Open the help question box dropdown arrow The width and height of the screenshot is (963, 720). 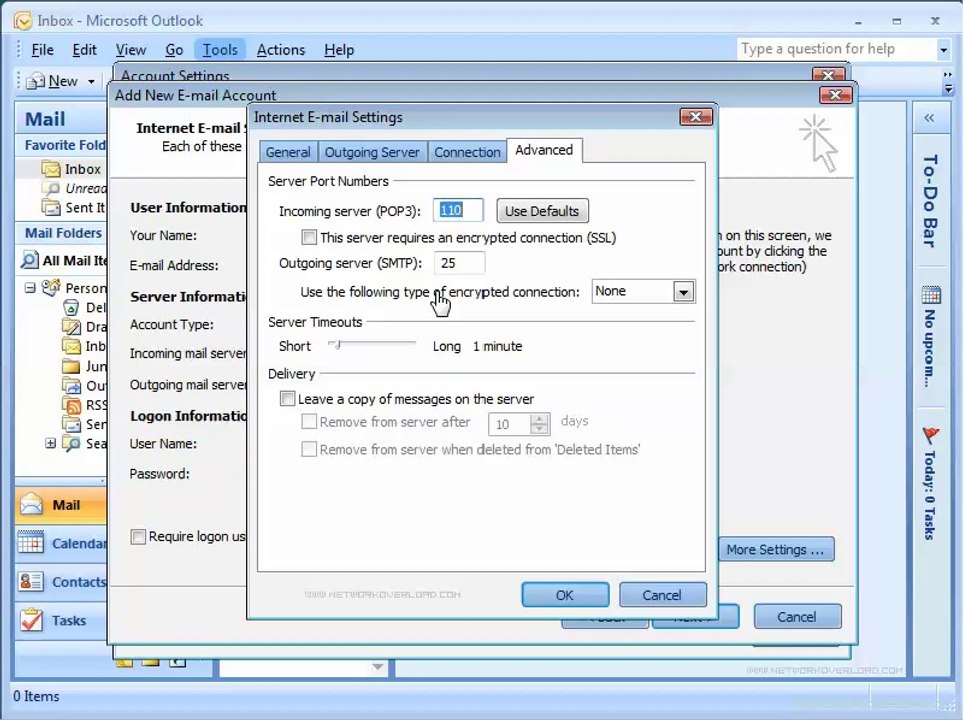coord(943,49)
